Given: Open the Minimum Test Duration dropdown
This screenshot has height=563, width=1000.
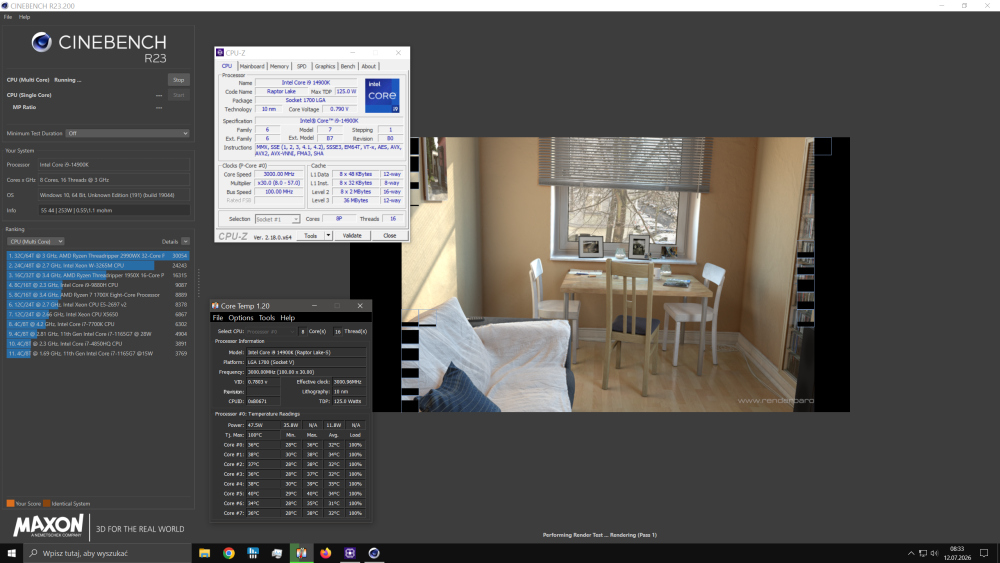Looking at the screenshot, I should (128, 133).
